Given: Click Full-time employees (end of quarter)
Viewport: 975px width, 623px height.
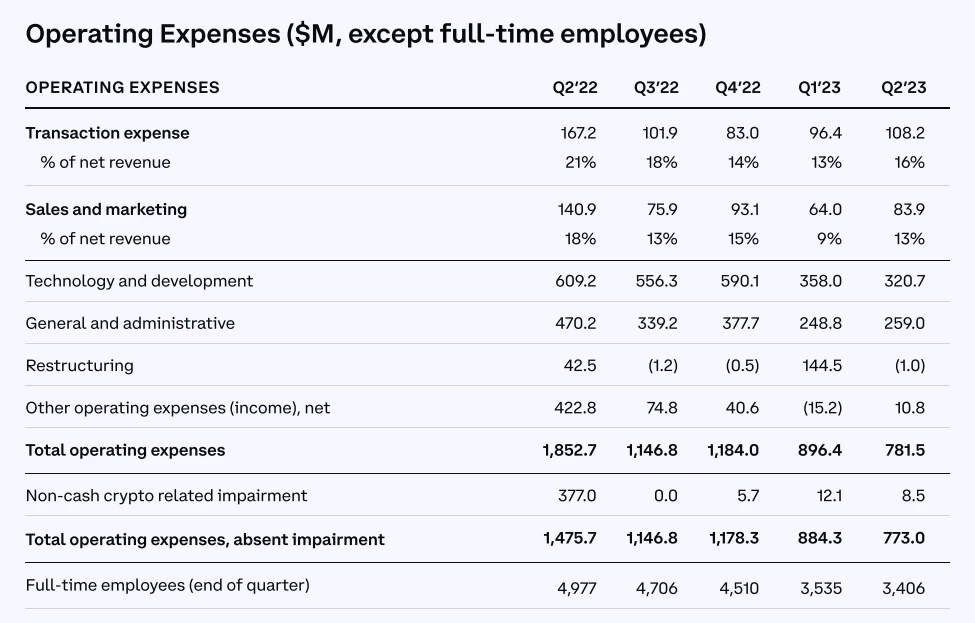Looking at the screenshot, I should click(168, 585).
